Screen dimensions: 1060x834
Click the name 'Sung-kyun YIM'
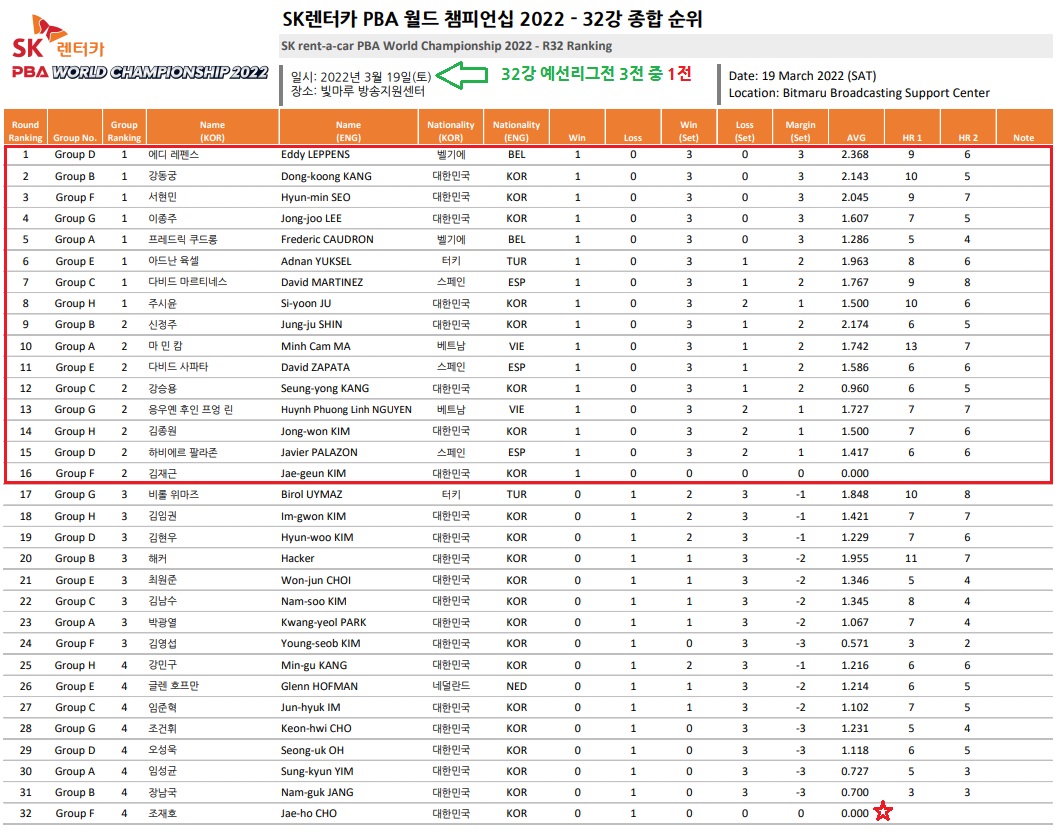[317, 771]
